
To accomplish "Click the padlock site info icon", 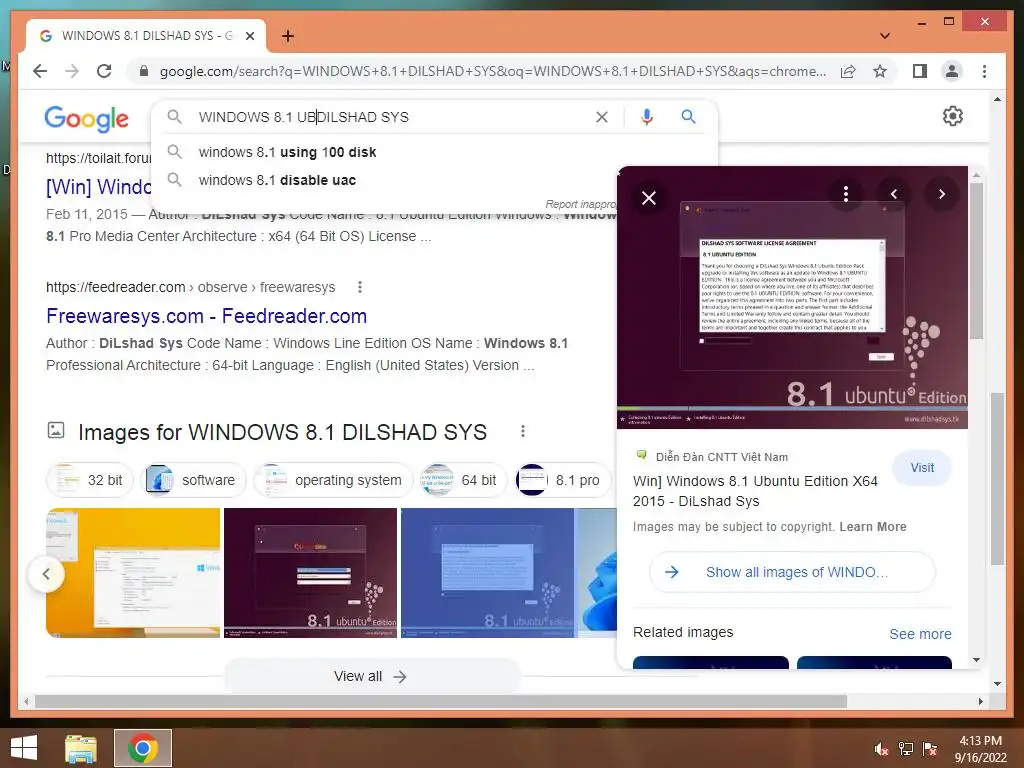I will (x=144, y=71).
